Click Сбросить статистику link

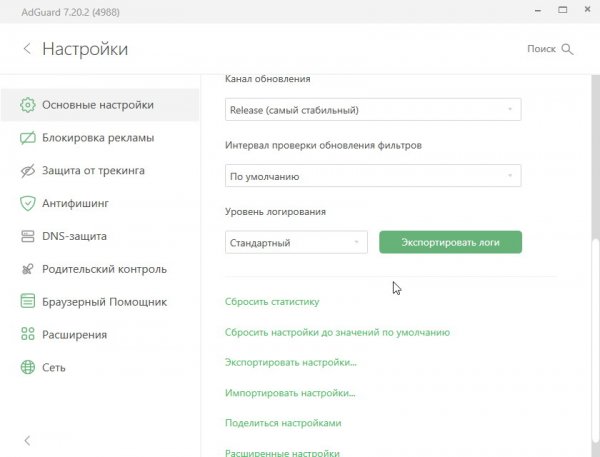(x=272, y=302)
